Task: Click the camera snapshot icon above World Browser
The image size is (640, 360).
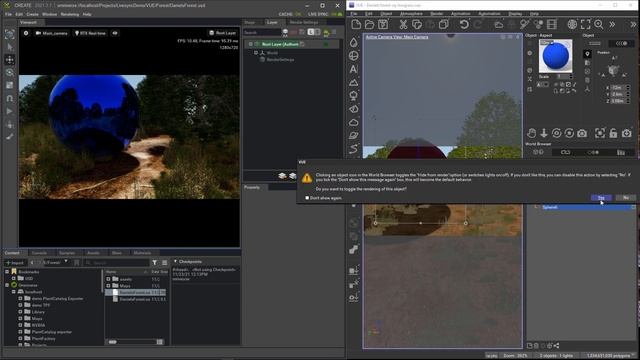Action: 582,133
